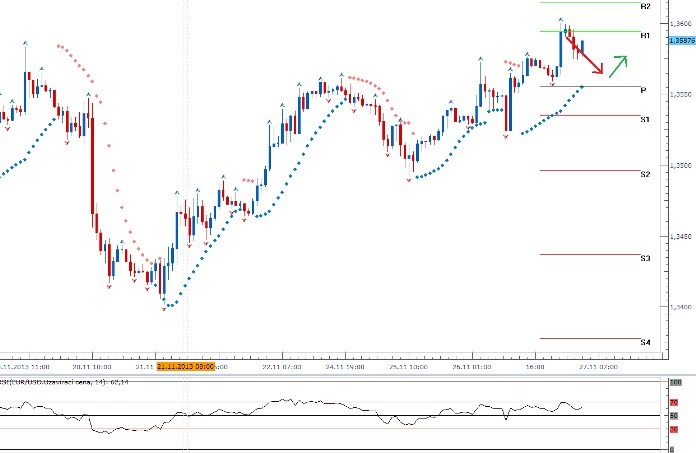Click the R2 pivot resistance label

[x=645, y=6]
